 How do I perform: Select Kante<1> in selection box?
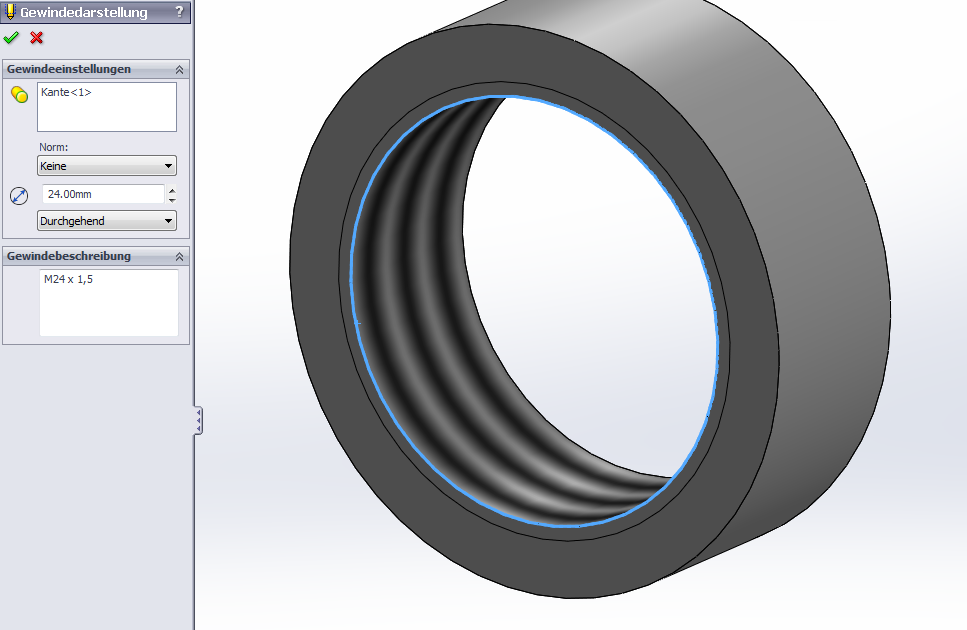(x=66, y=92)
